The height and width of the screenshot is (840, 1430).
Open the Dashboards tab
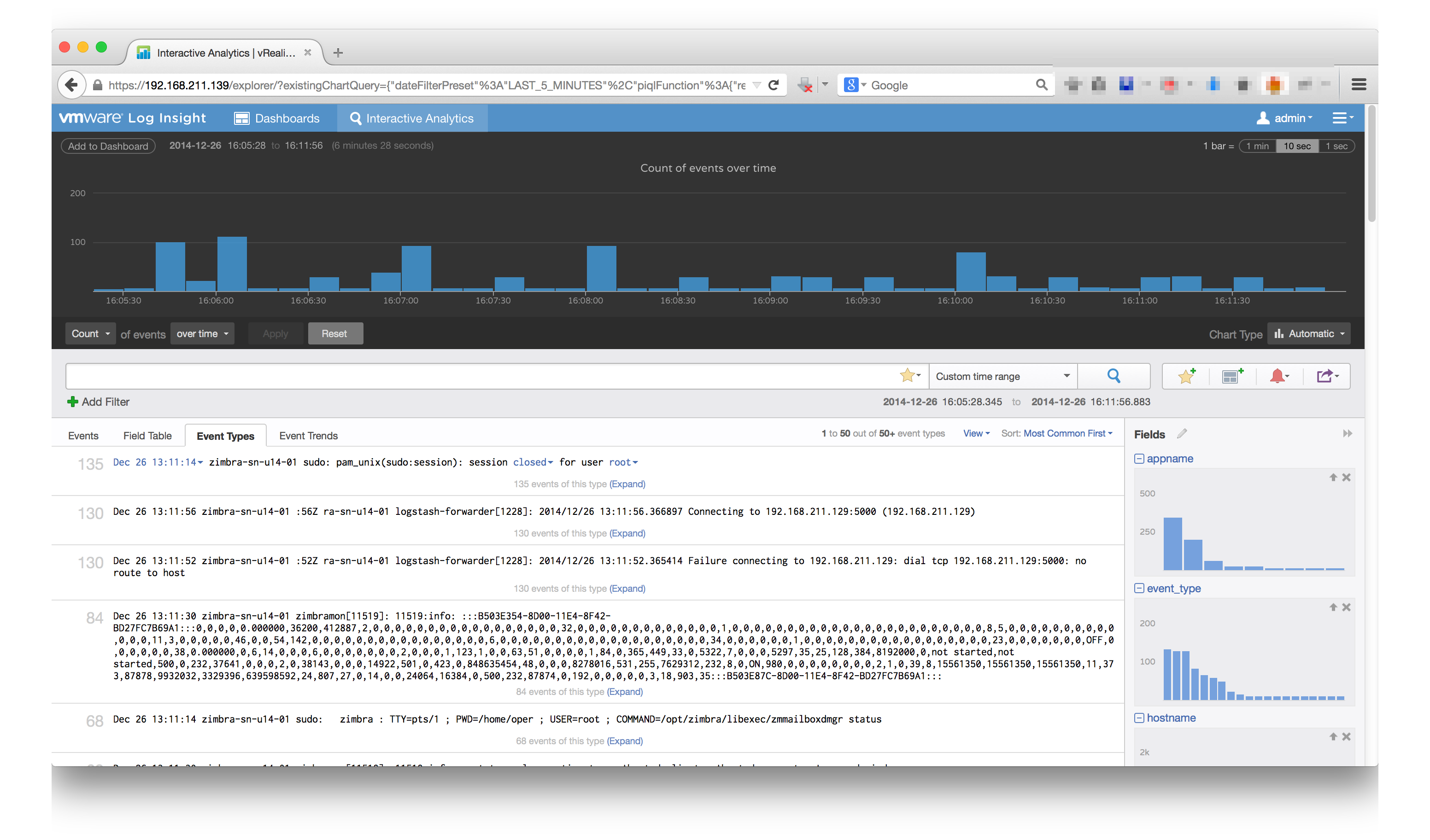point(277,118)
